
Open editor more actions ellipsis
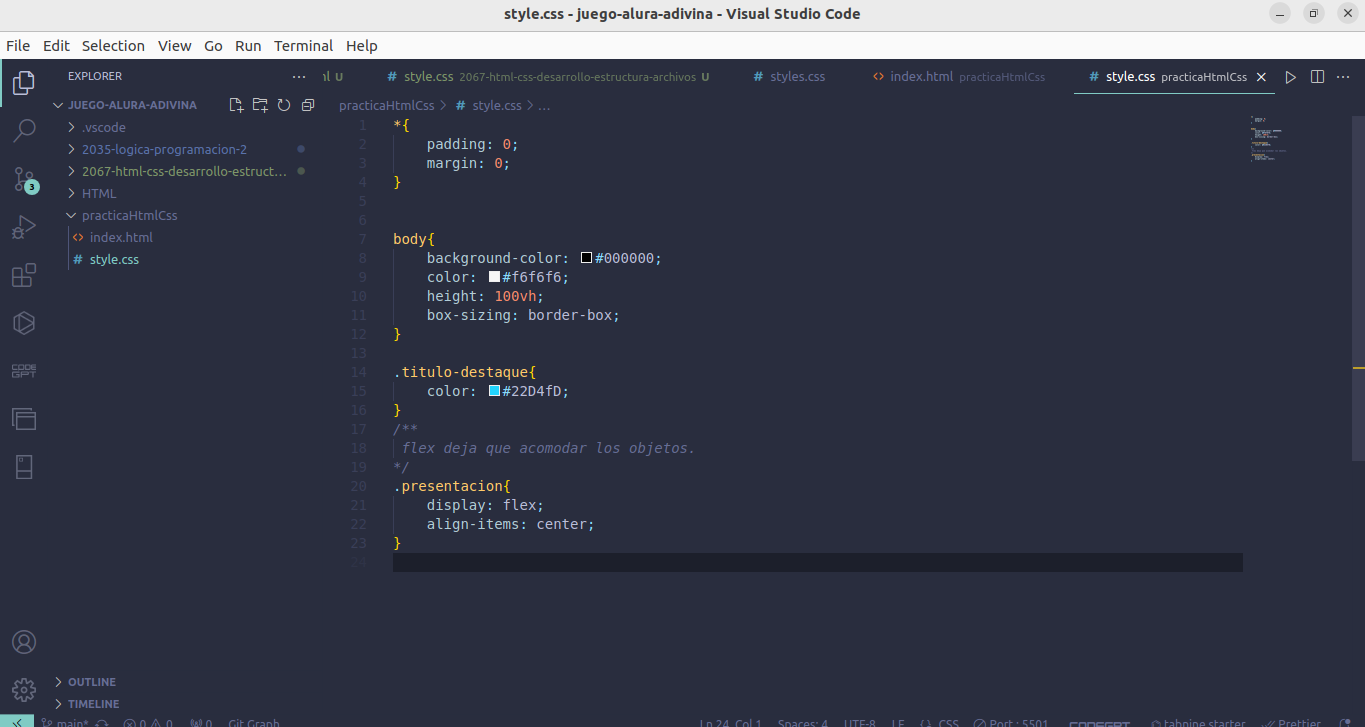point(1343,77)
